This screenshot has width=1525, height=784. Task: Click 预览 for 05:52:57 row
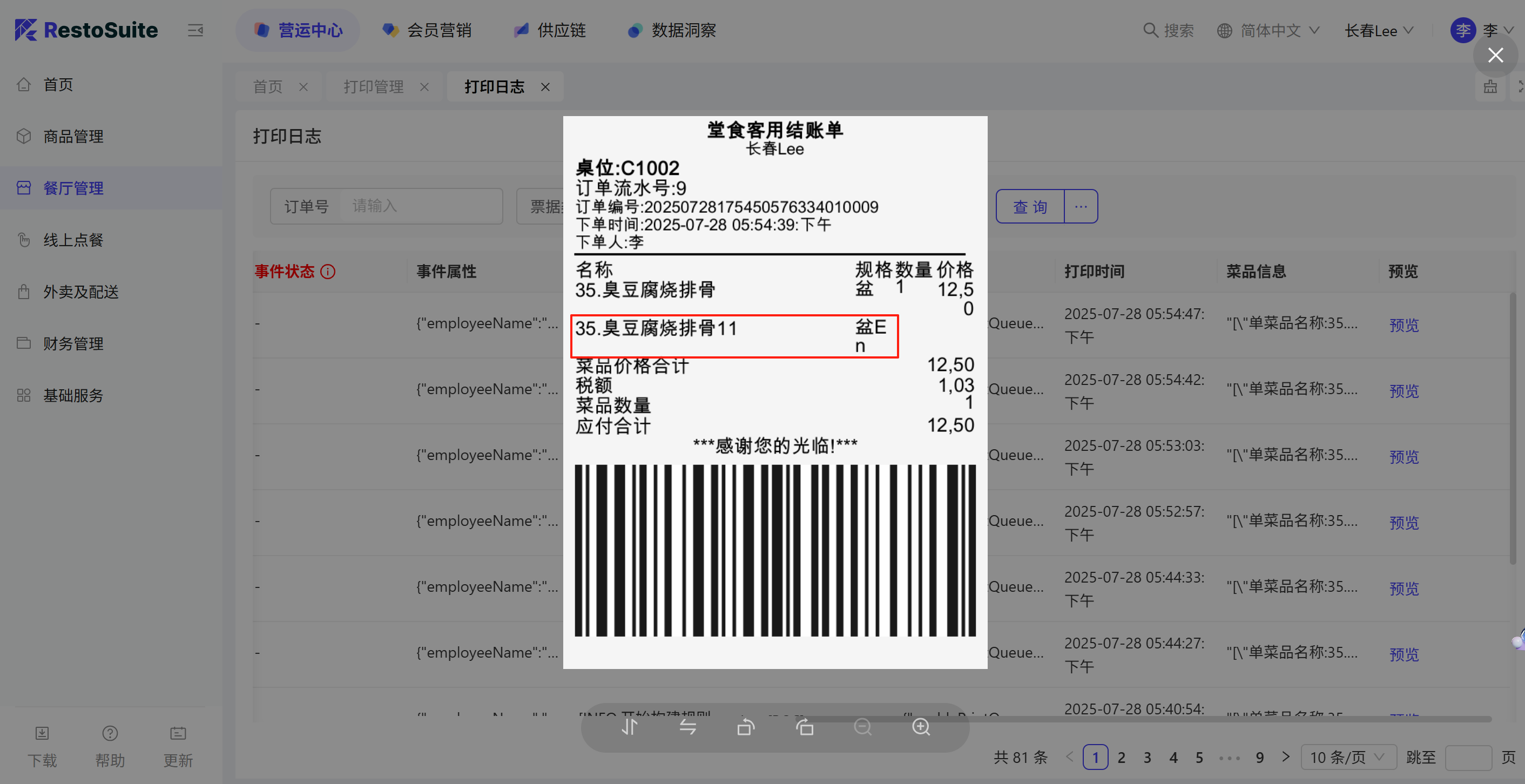[x=1403, y=522]
